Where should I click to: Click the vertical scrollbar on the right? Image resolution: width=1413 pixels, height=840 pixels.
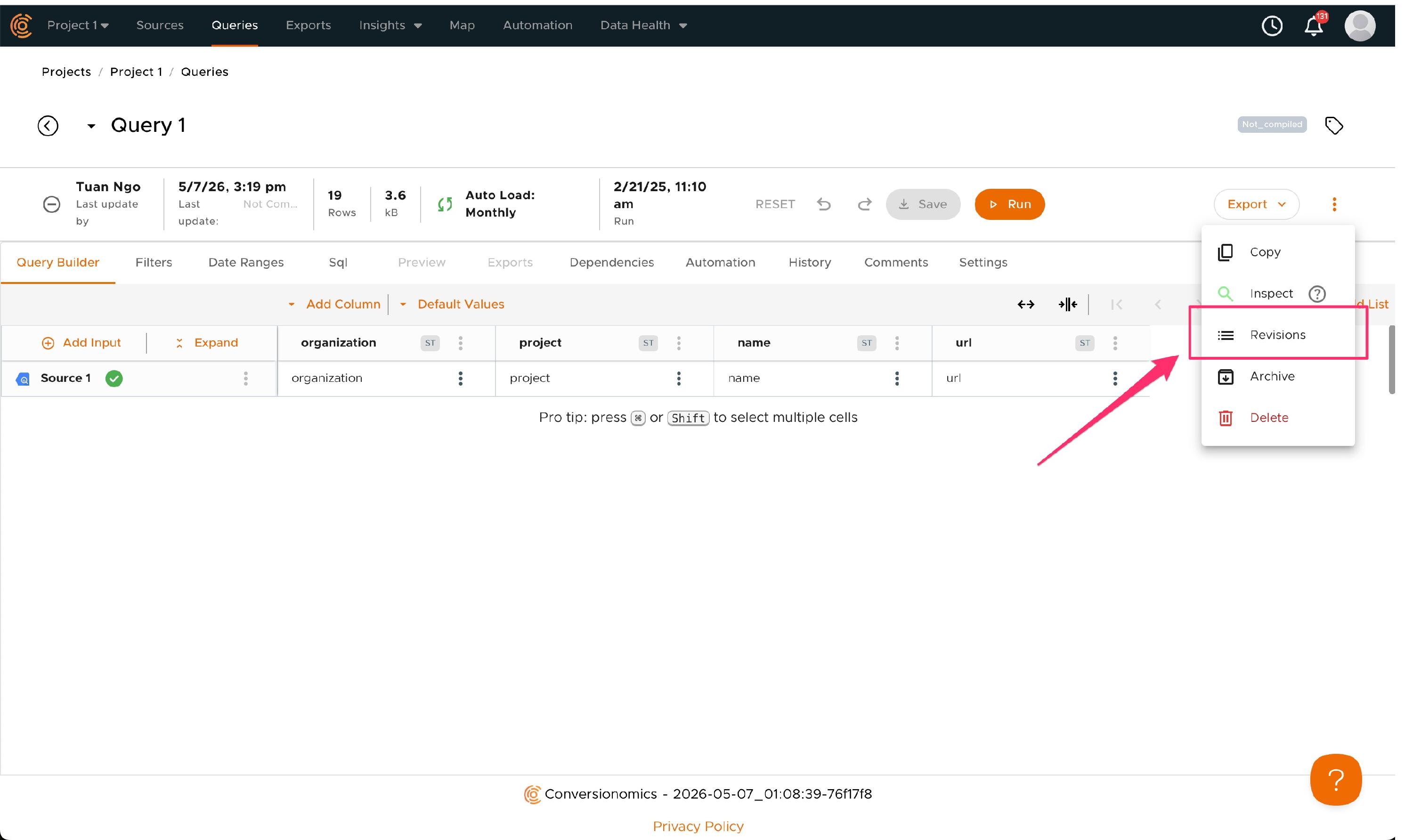(1391, 359)
